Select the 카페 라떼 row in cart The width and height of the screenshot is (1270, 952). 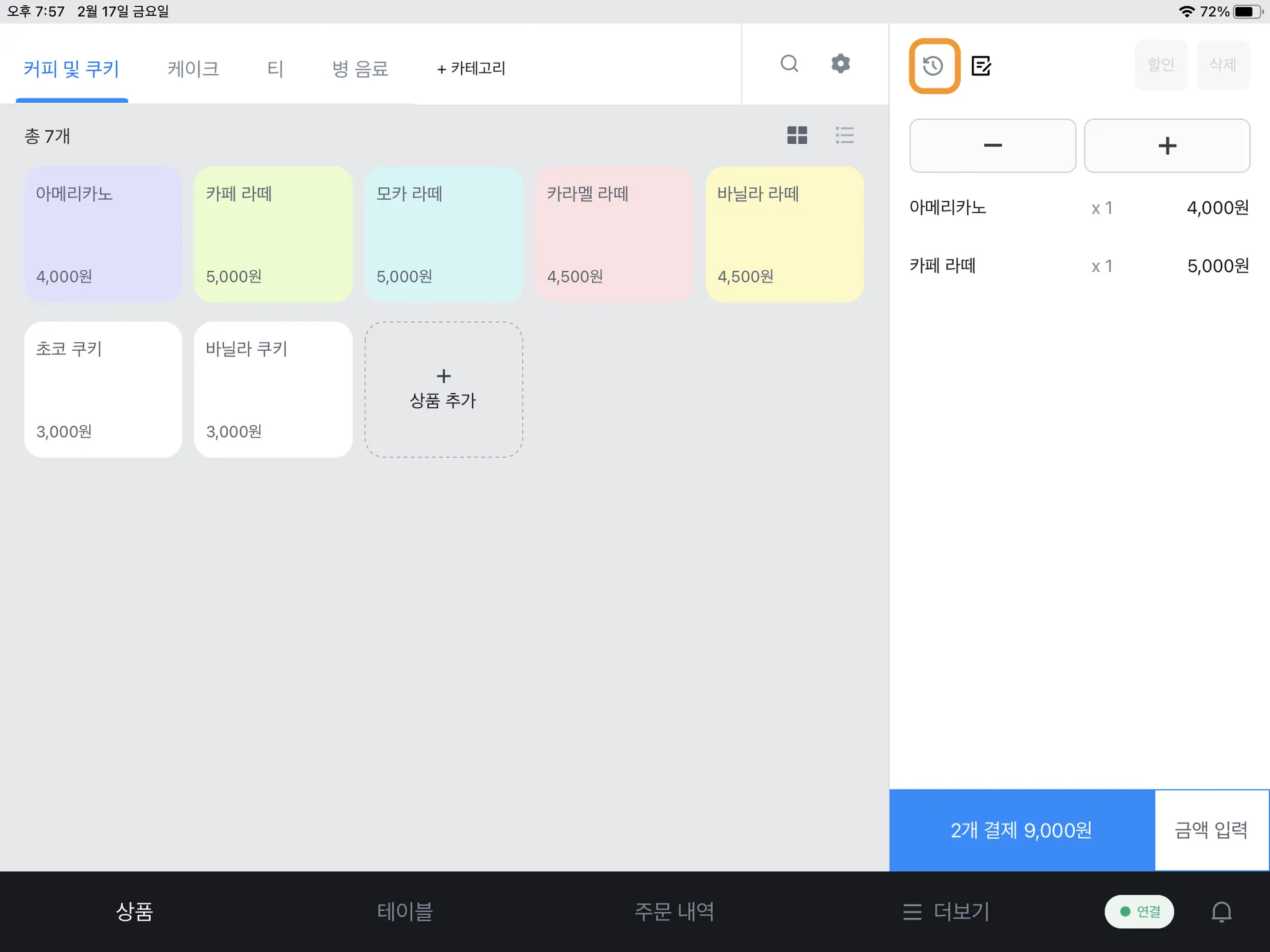[x=1079, y=266]
